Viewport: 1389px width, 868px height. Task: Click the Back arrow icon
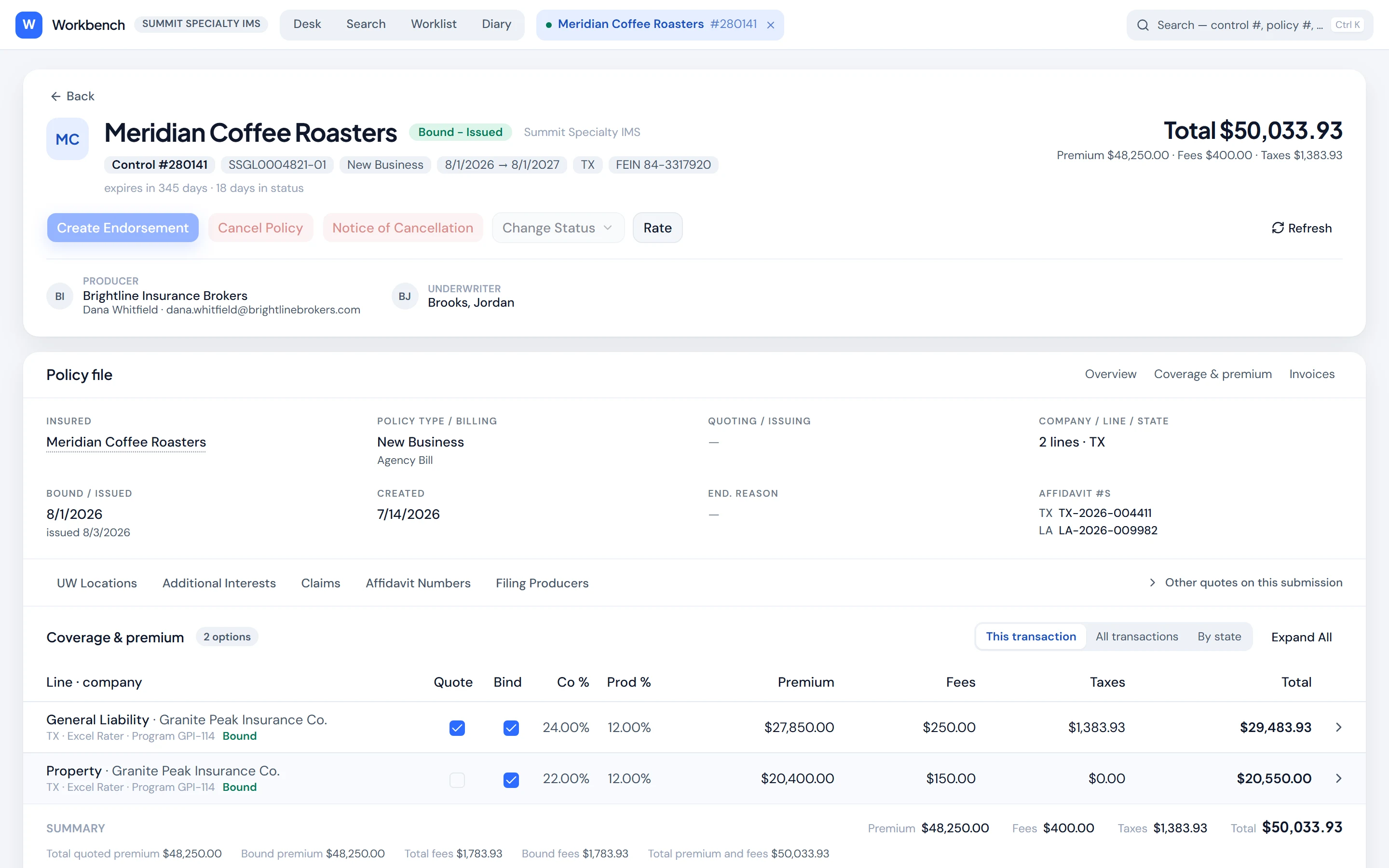click(x=55, y=96)
